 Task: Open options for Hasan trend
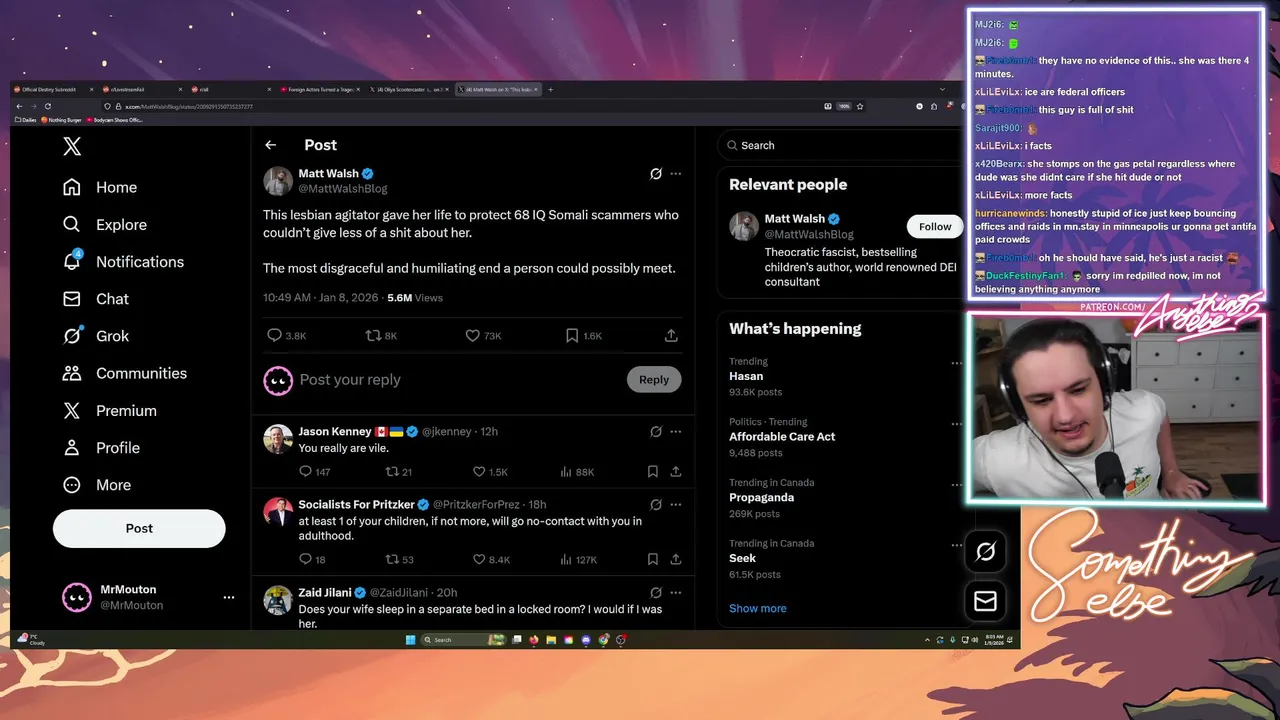click(956, 363)
